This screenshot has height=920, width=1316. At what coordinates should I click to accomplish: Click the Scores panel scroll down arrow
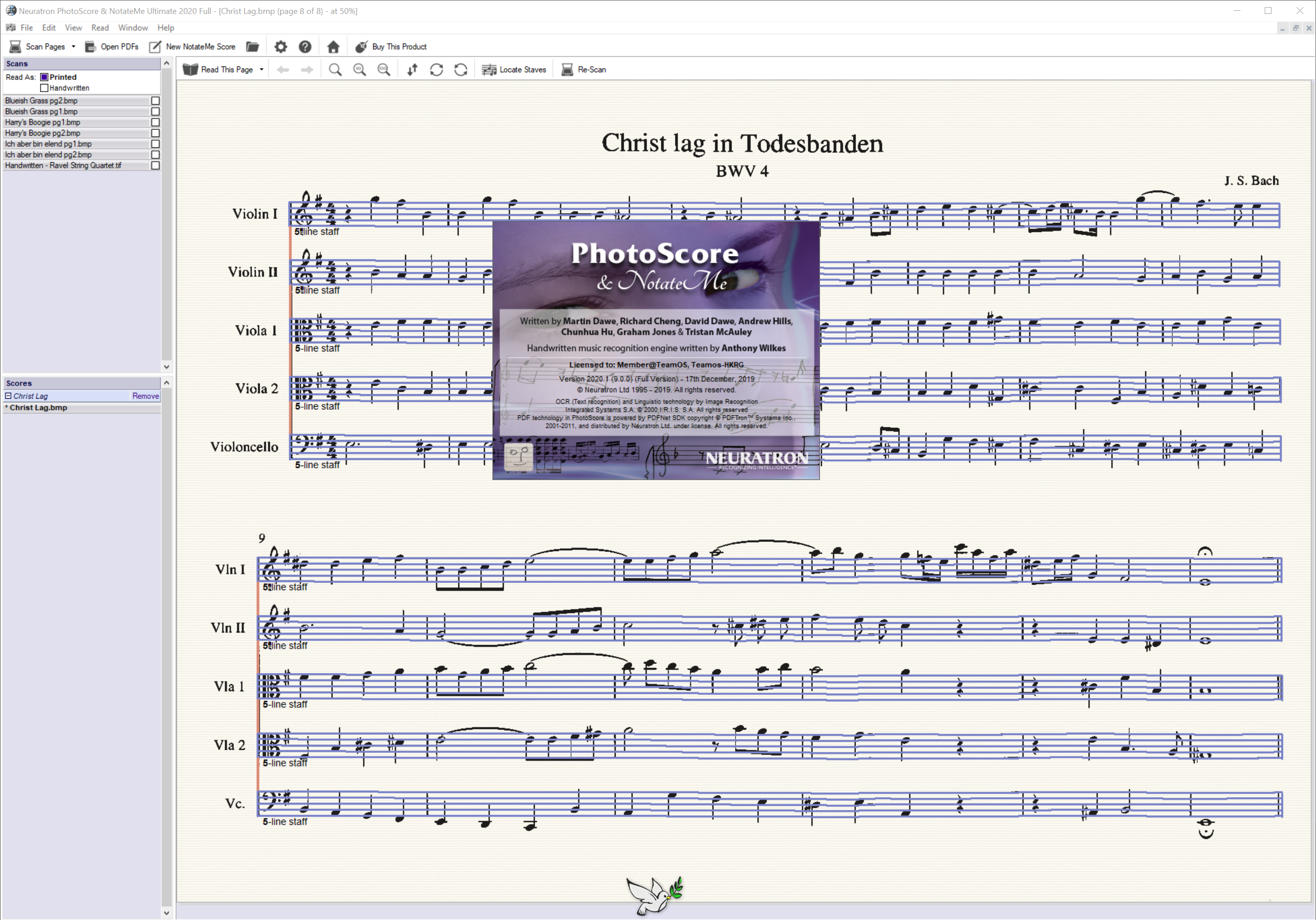pyautogui.click(x=167, y=913)
